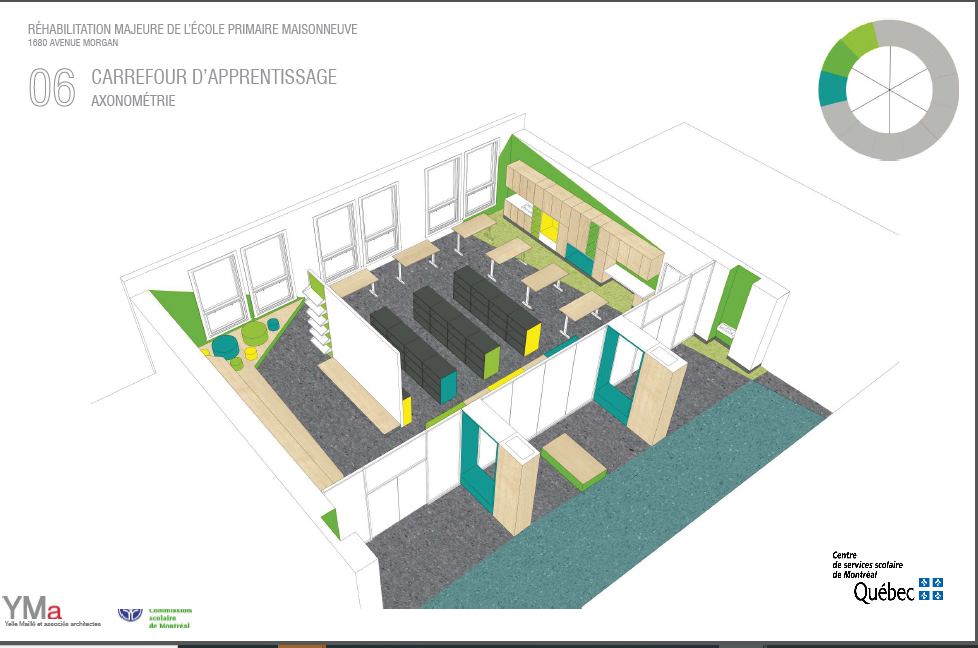
Task: Click the wooden wall cabinets along back wall
Action: click(x=580, y=215)
